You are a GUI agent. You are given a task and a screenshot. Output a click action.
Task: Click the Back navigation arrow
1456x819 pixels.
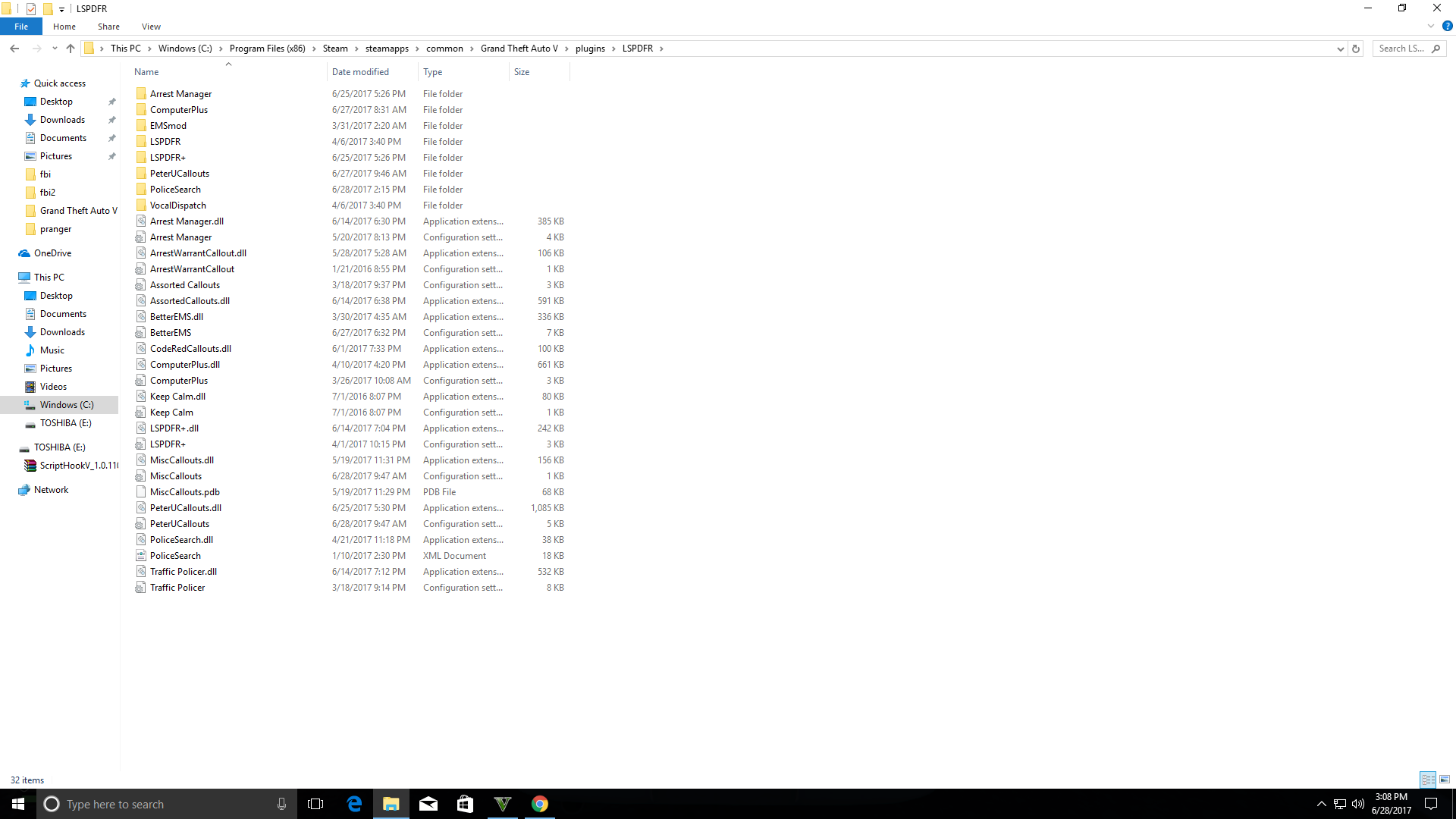pos(14,49)
